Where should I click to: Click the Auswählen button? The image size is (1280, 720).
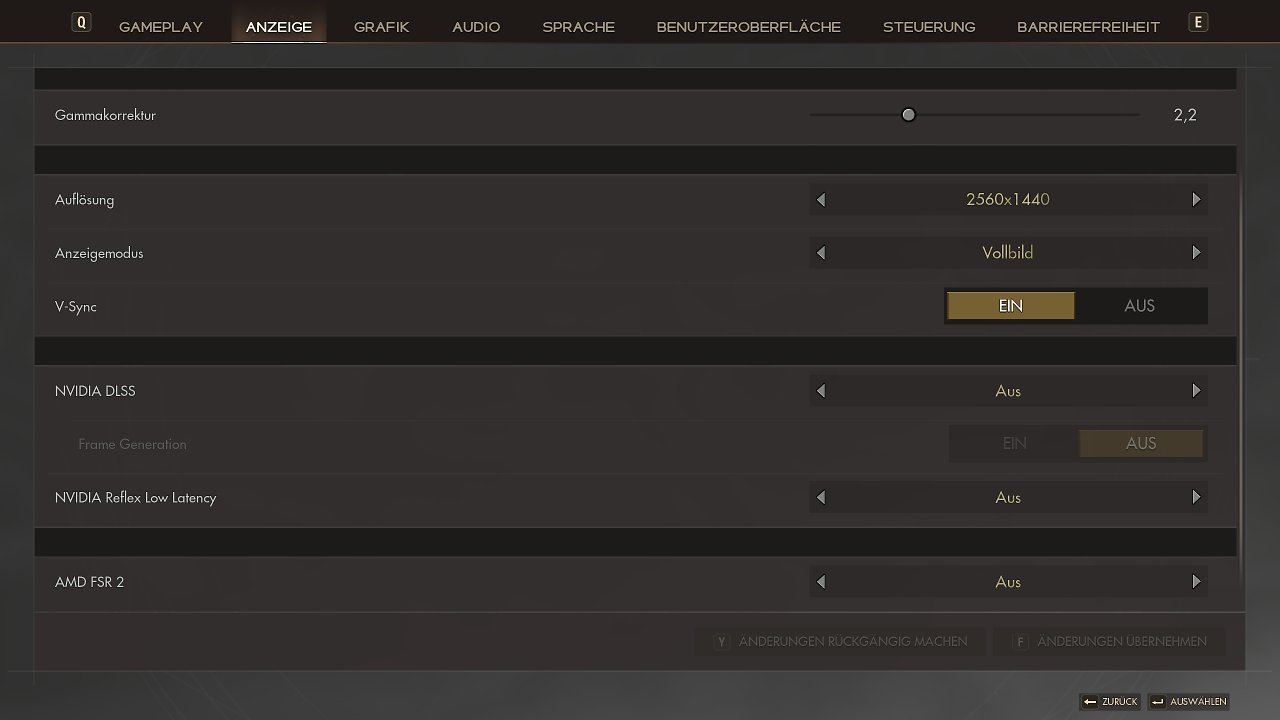[1188, 702]
